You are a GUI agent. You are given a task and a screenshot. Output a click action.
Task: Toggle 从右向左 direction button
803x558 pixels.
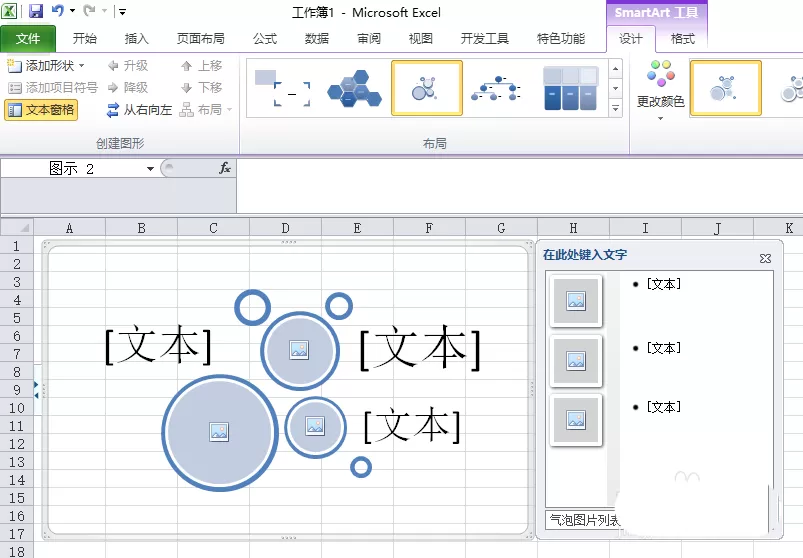click(139, 110)
